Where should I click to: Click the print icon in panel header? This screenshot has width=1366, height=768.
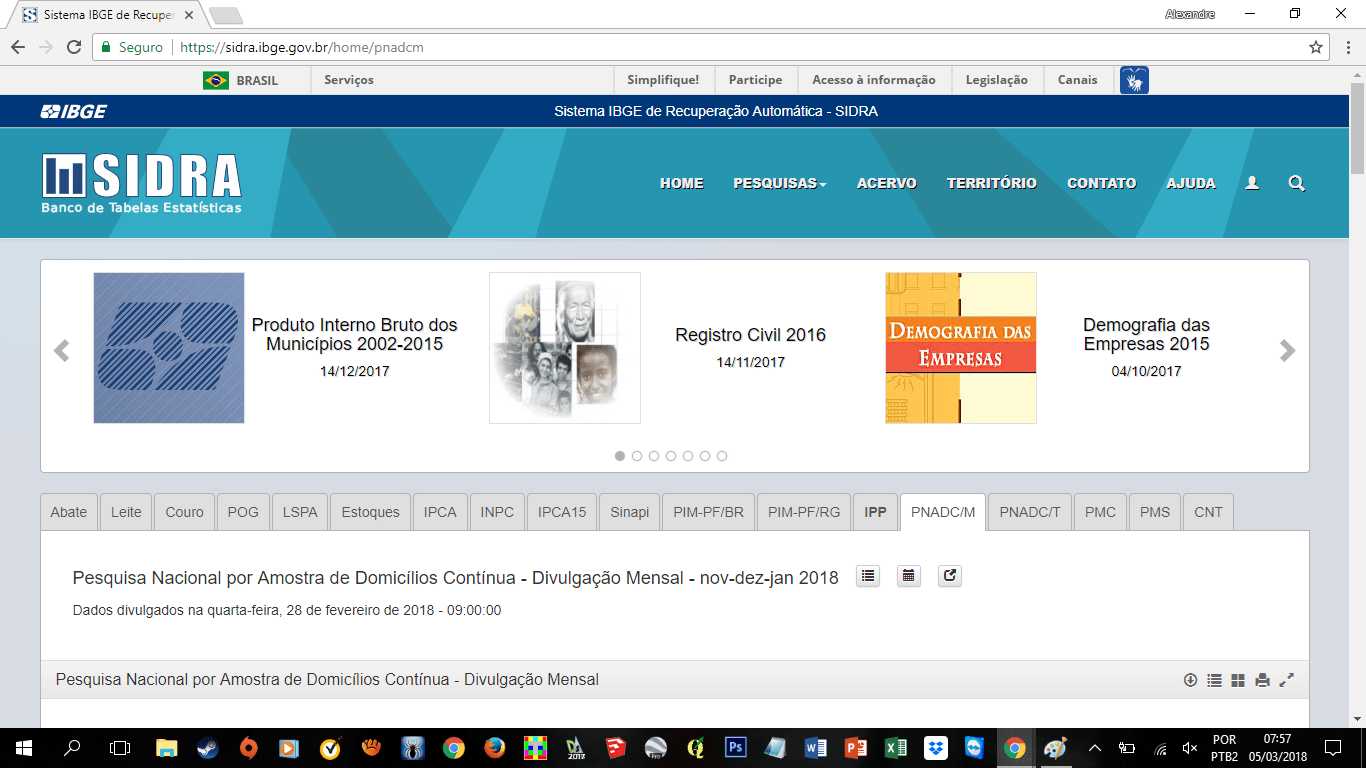[1262, 680]
